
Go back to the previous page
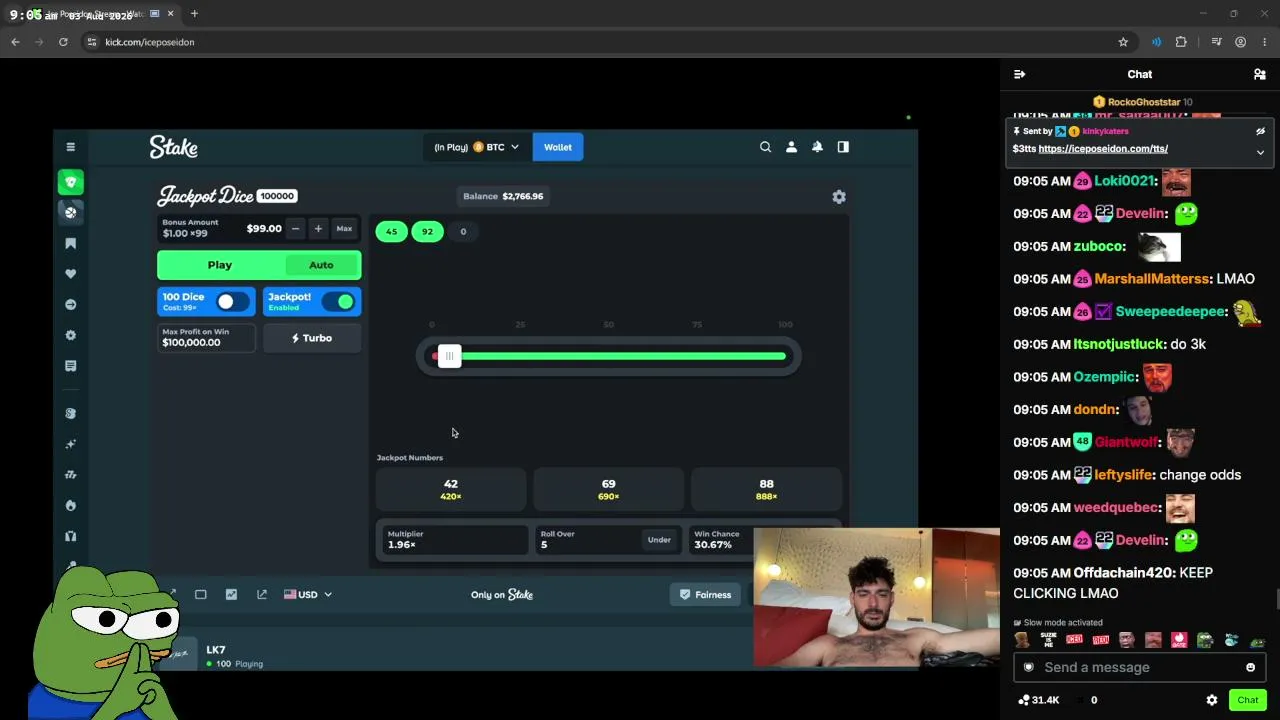point(15,42)
